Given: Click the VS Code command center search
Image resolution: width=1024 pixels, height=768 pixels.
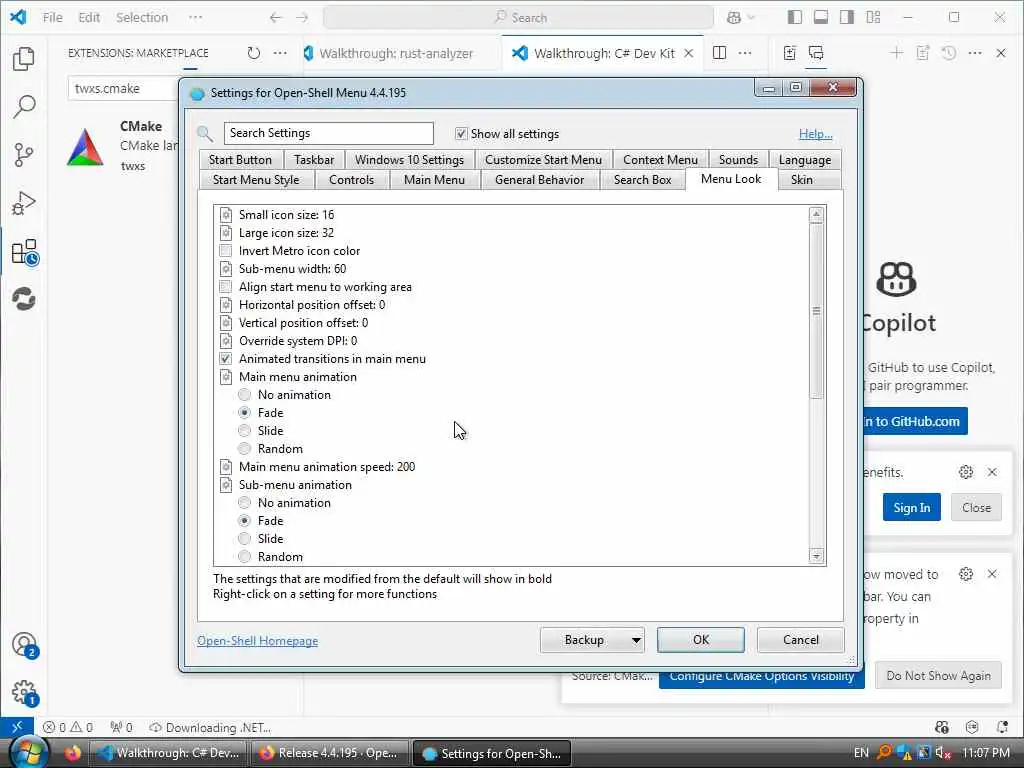Looking at the screenshot, I should coord(519,18).
